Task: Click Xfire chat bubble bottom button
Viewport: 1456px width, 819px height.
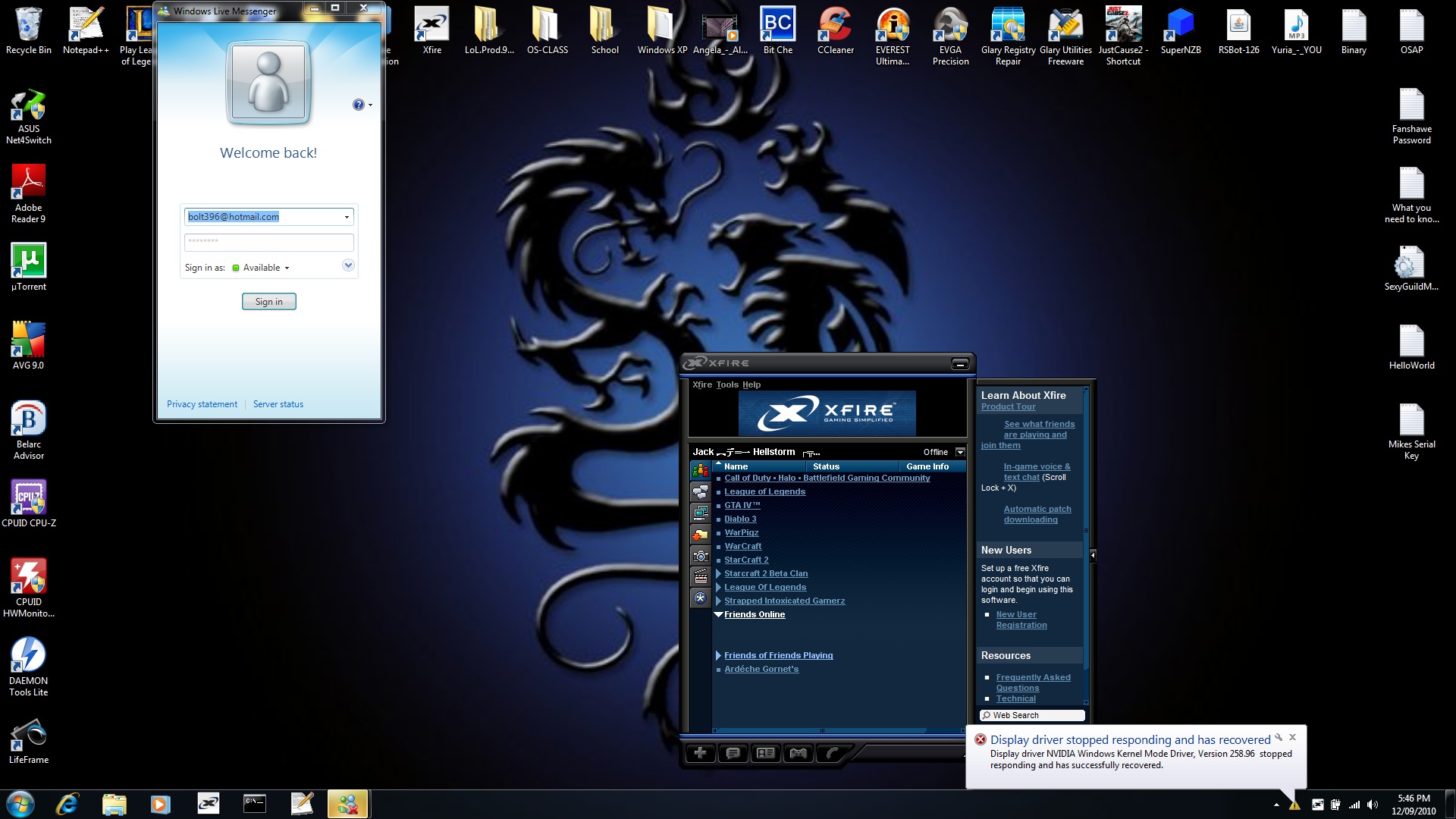Action: 733,753
